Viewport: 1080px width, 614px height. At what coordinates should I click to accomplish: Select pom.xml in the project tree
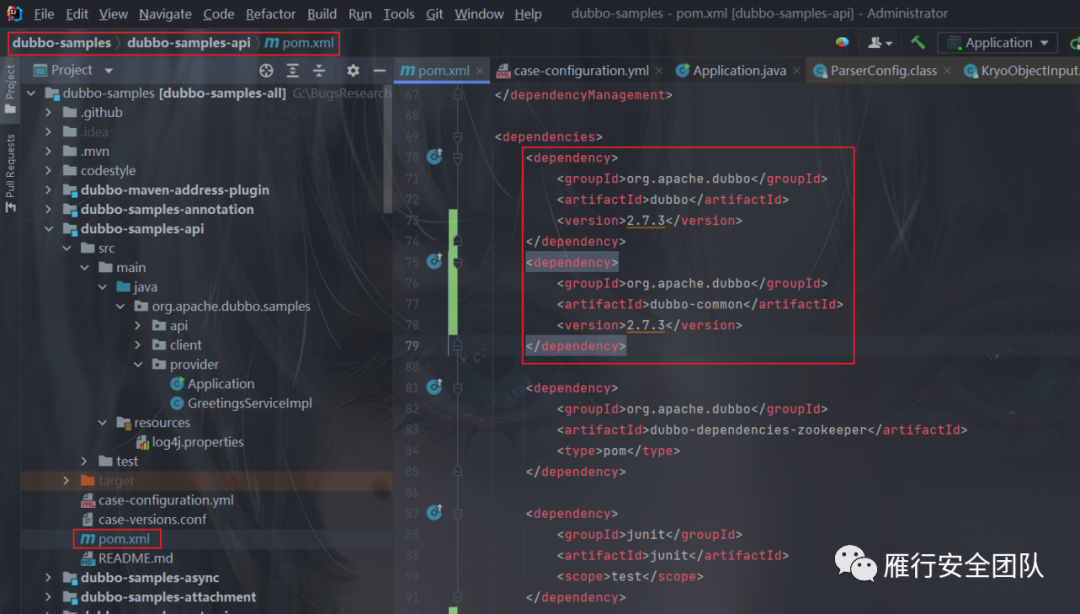pos(124,539)
